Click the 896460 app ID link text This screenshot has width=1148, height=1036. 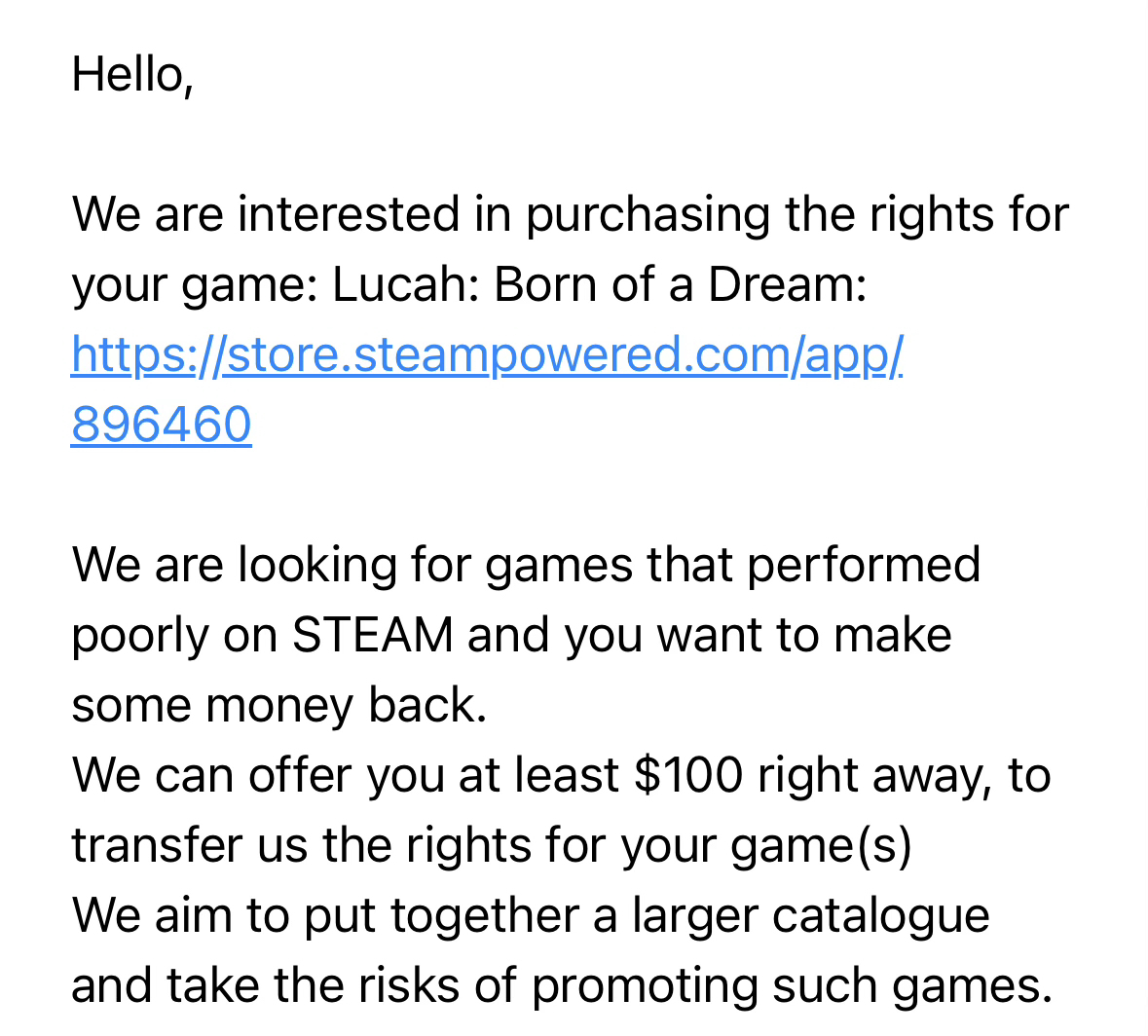coord(162,425)
